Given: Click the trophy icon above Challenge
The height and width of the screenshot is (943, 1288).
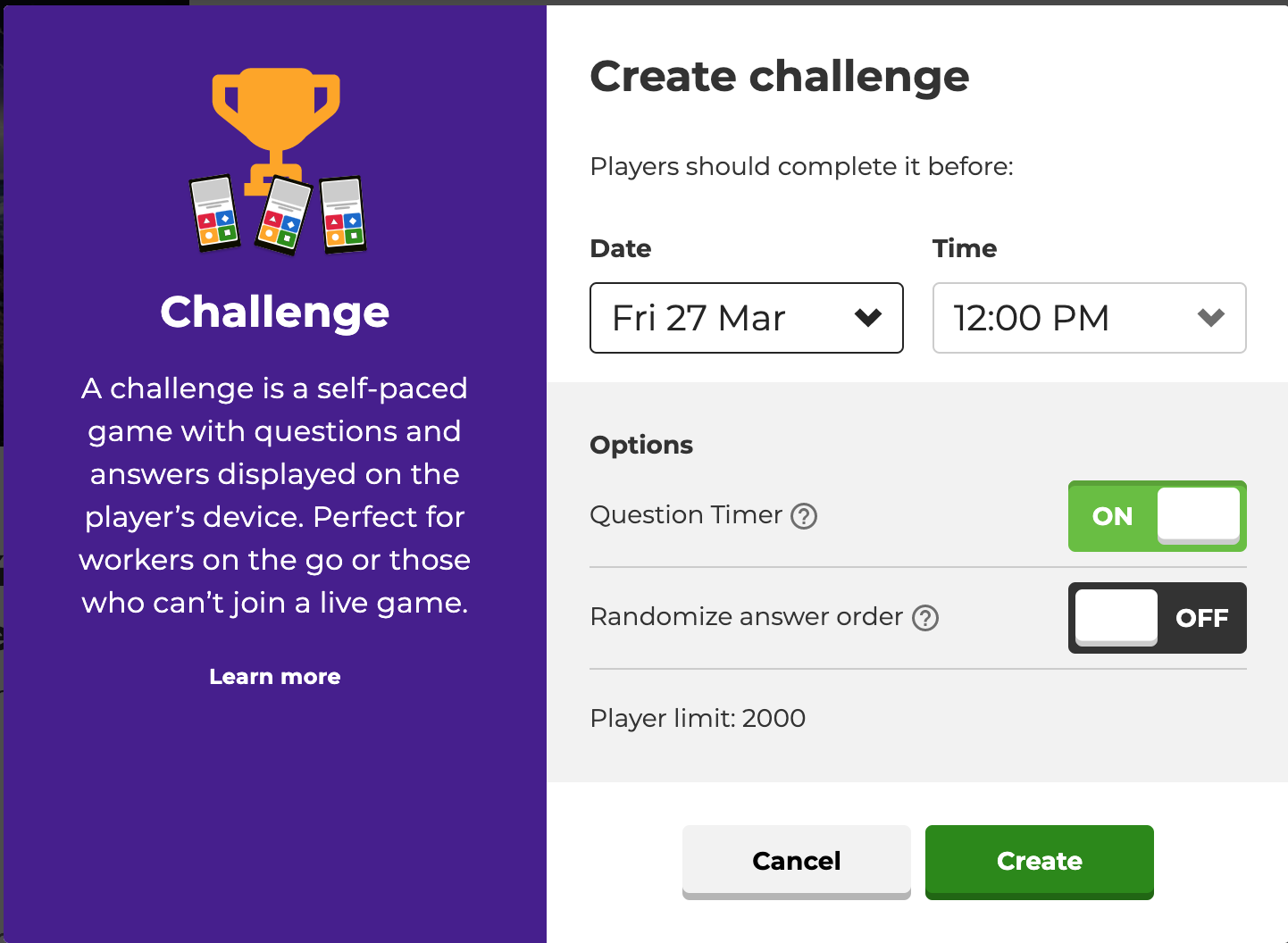Looking at the screenshot, I should point(275,116).
